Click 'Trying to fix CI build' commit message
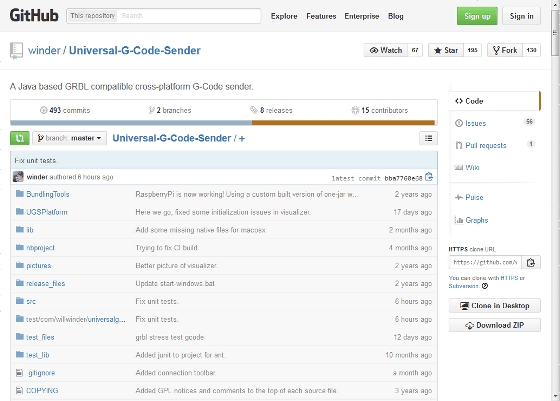 tap(166, 248)
